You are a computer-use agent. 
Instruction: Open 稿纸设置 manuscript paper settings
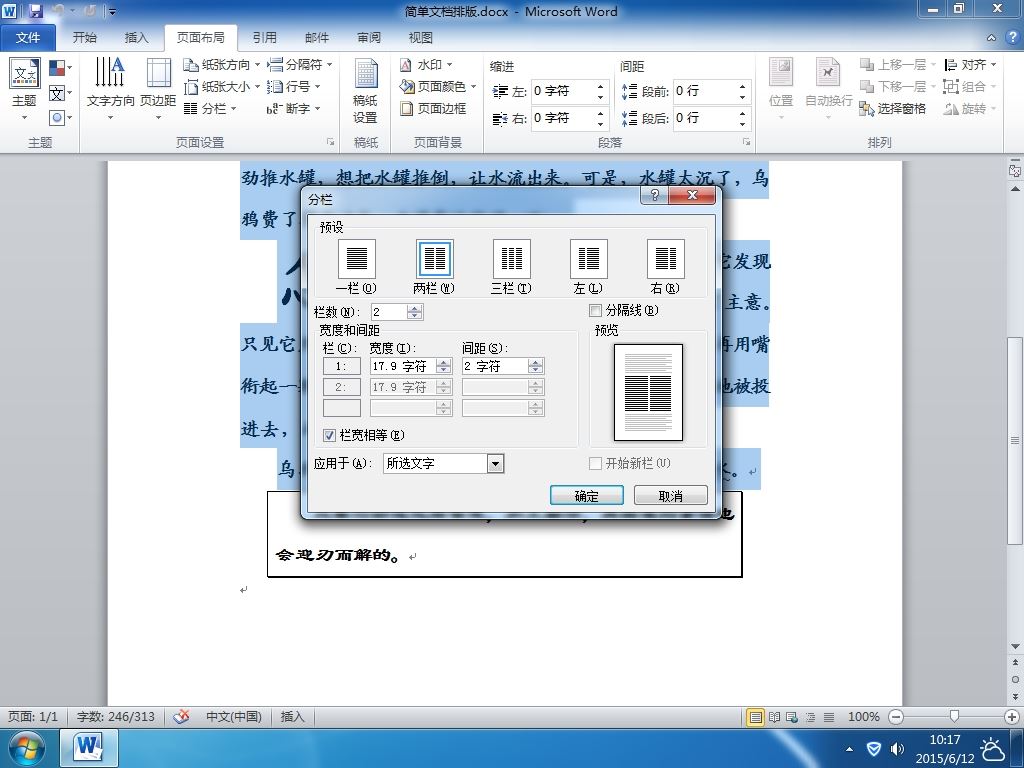click(366, 90)
